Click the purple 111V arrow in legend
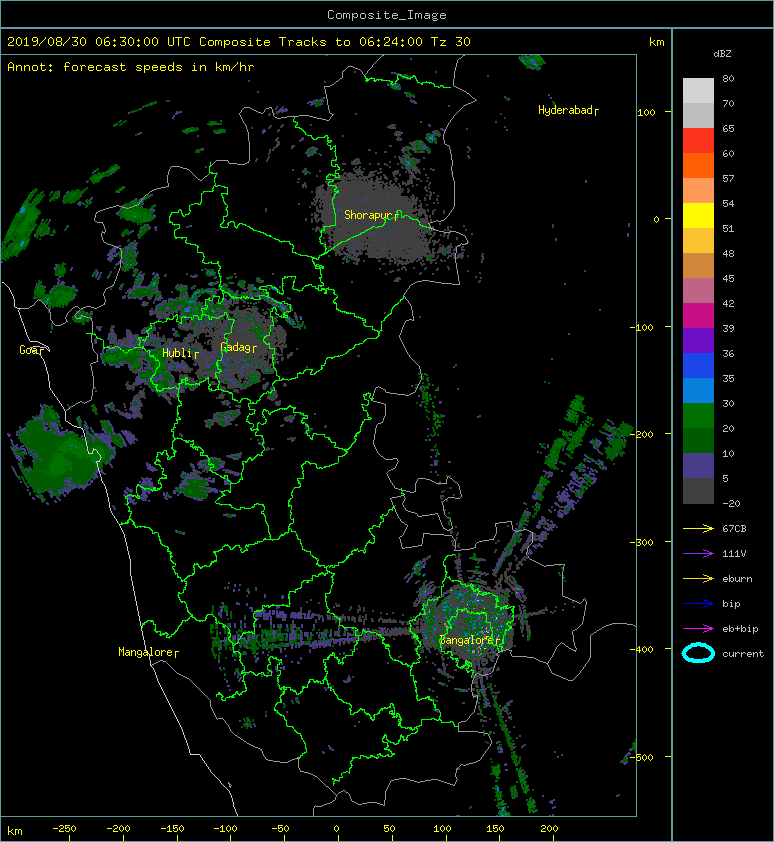This screenshot has width=774, height=842. (x=698, y=554)
